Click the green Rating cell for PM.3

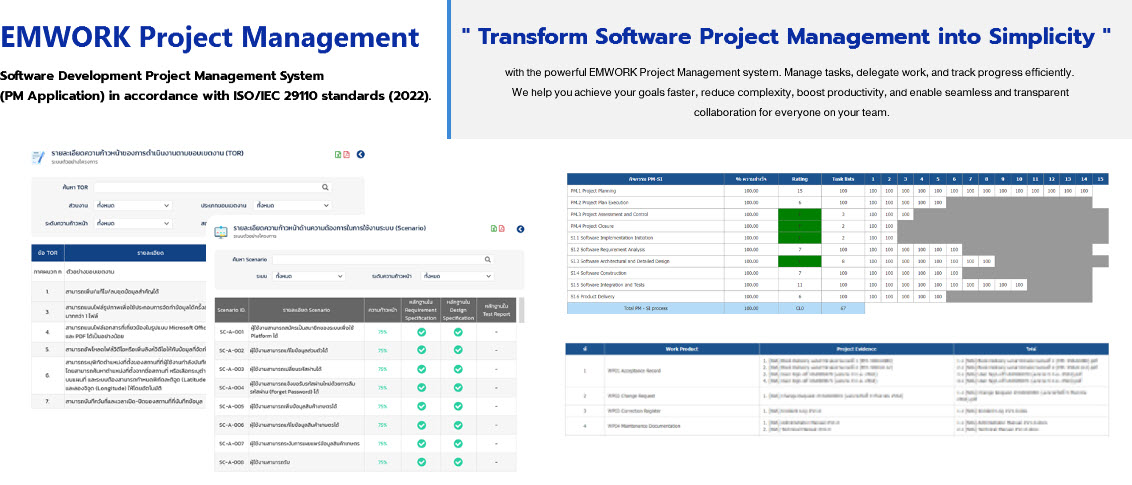[x=799, y=214]
